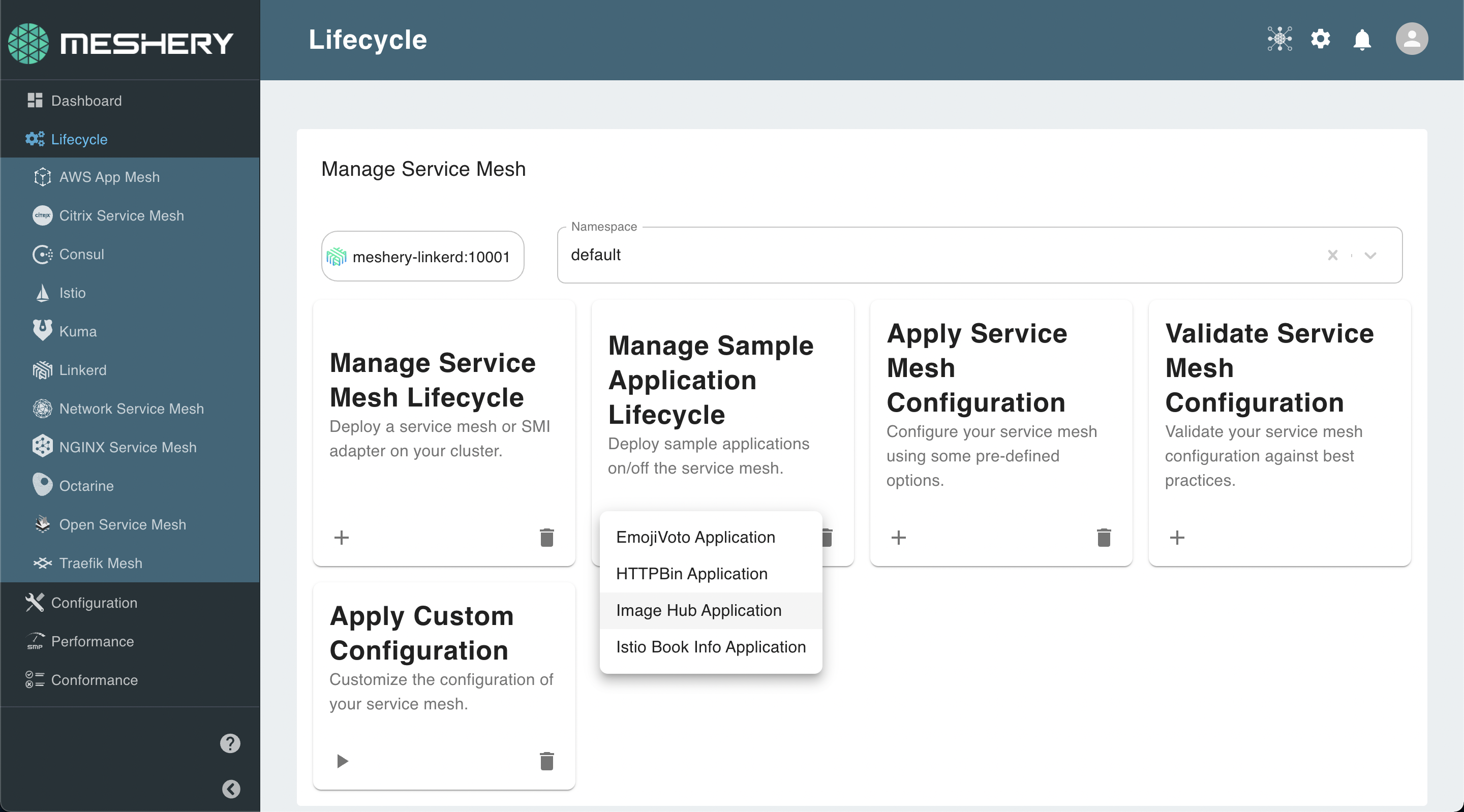Image resolution: width=1464 pixels, height=812 pixels.
Task: Open the user profile avatar
Action: click(1411, 39)
